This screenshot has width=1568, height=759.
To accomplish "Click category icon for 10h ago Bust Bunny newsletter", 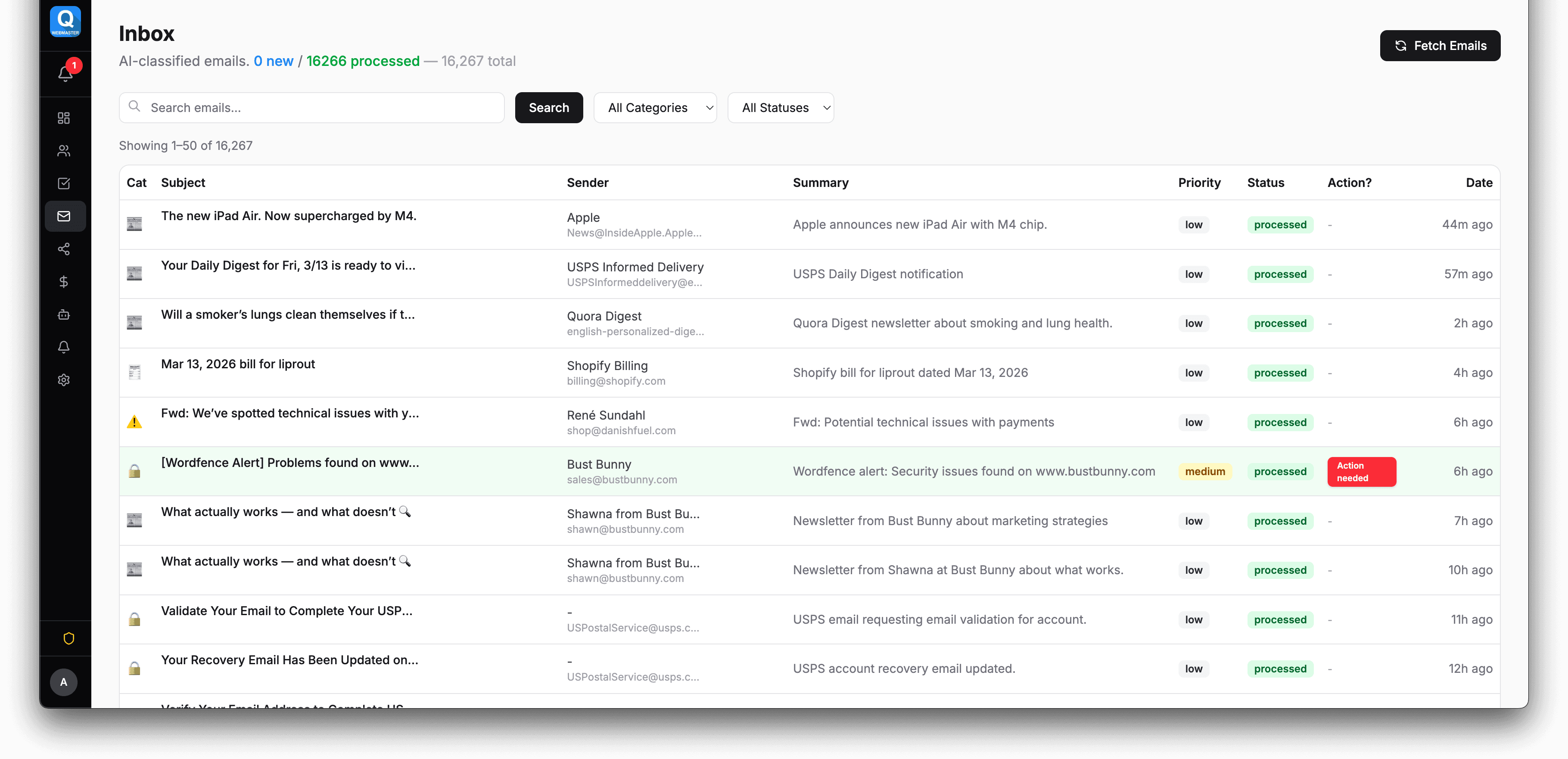I will 134,570.
